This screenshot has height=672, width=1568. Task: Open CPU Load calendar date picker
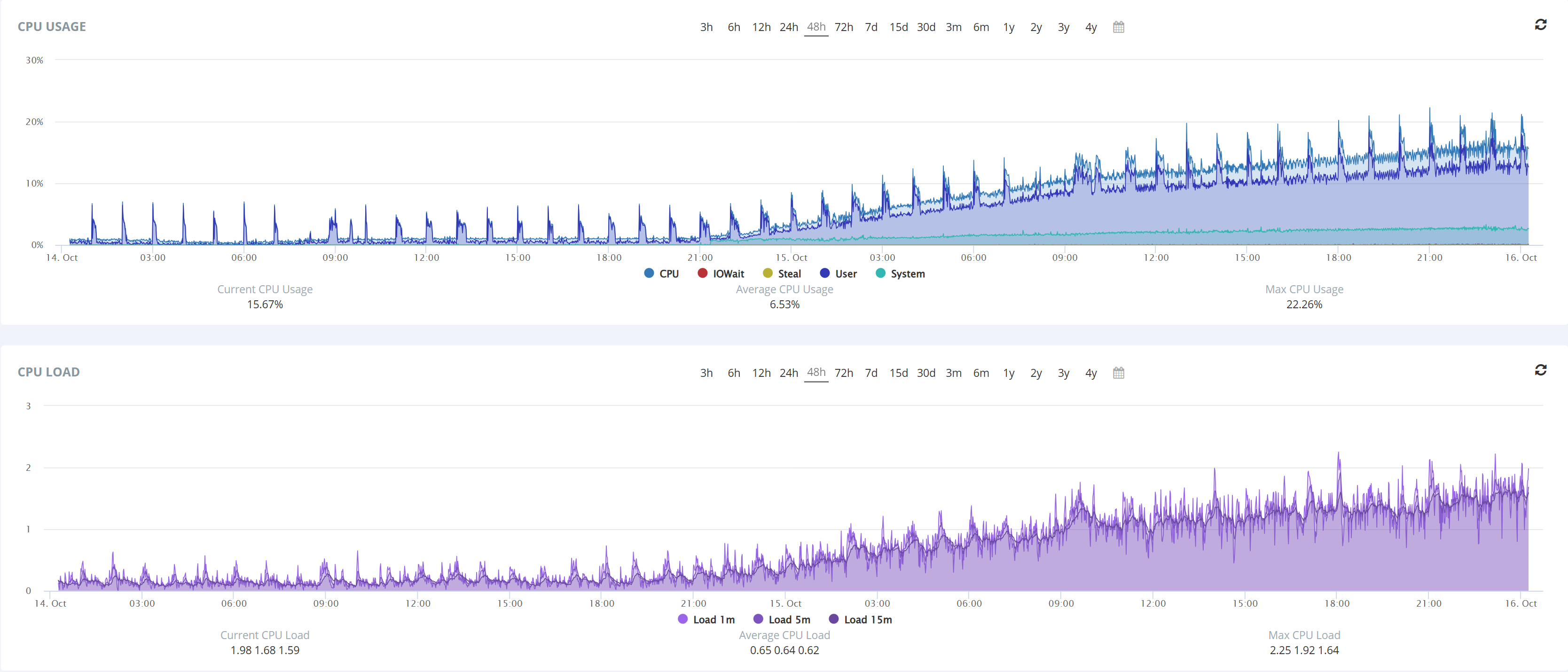[x=1118, y=373]
